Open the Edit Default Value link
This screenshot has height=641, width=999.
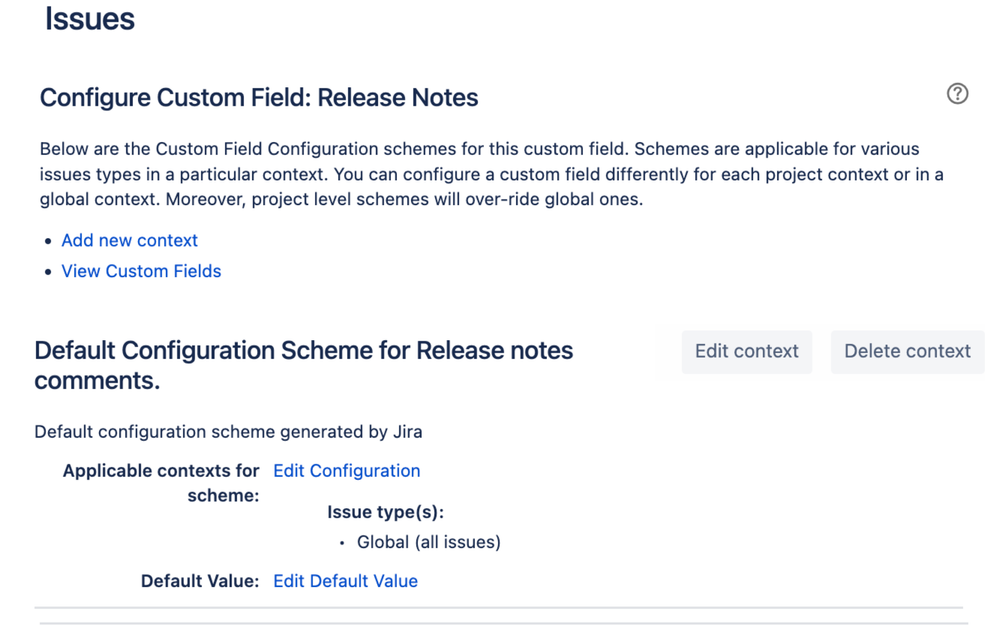coord(345,580)
